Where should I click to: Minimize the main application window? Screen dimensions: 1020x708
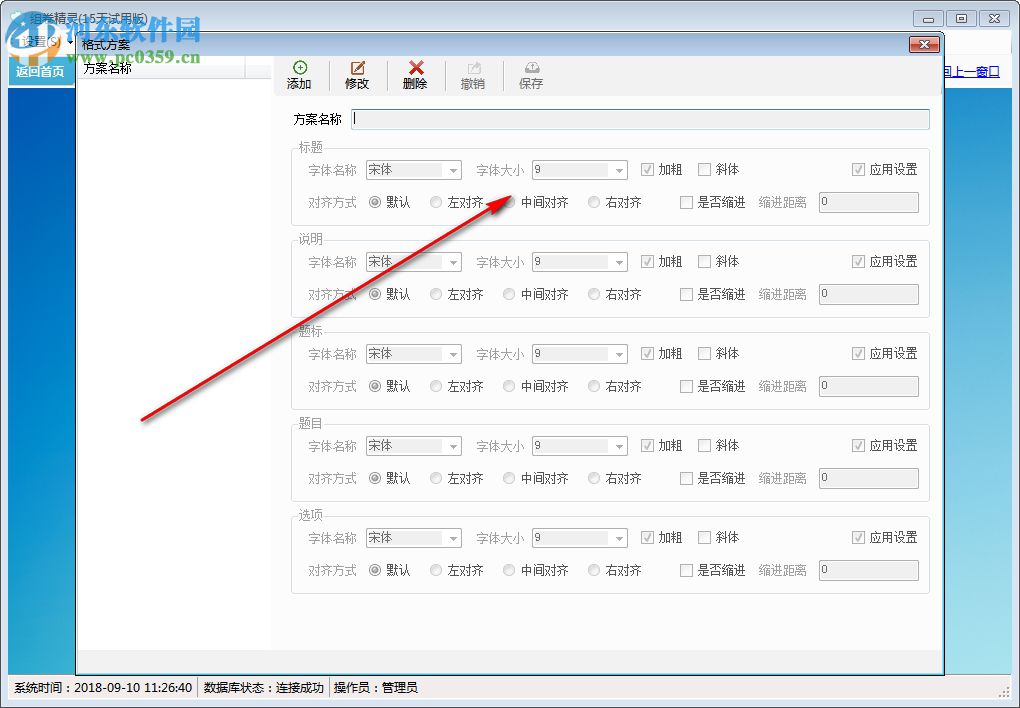[x=928, y=19]
